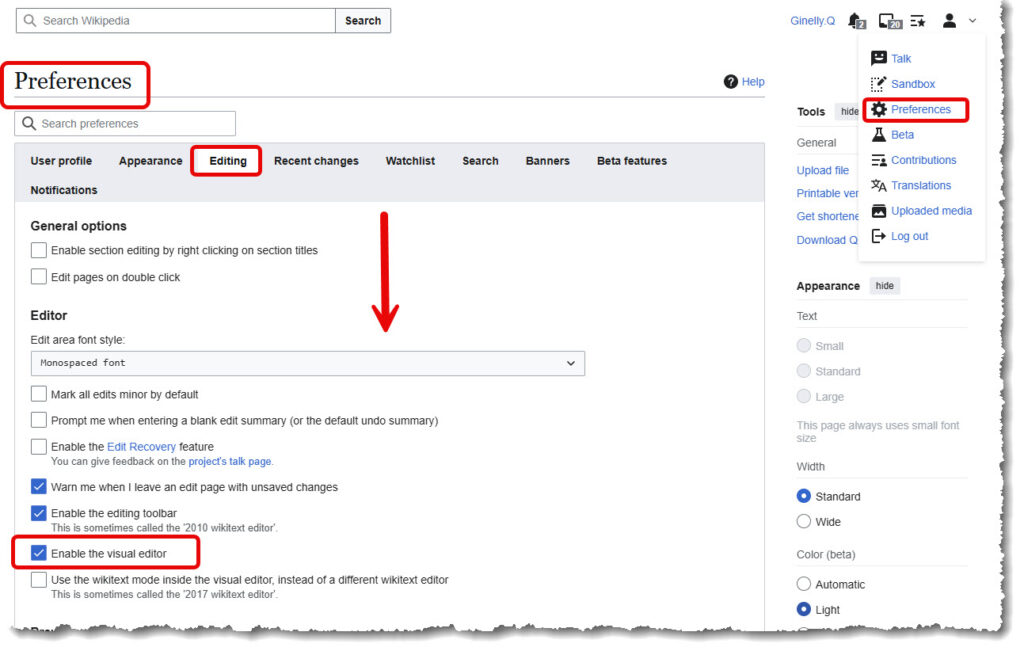Open Contributions in user menu
Image resolution: width=1024 pixels, height=651 pixels.
point(923,160)
